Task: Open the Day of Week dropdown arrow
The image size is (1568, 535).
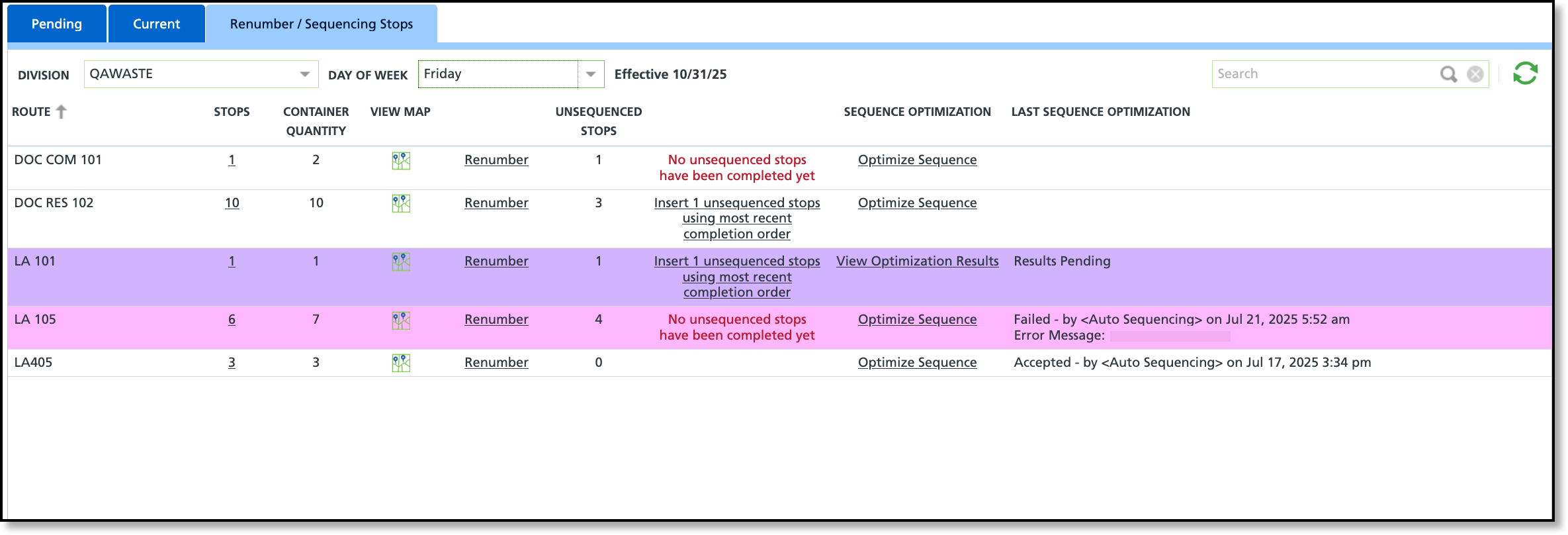Action: click(591, 74)
